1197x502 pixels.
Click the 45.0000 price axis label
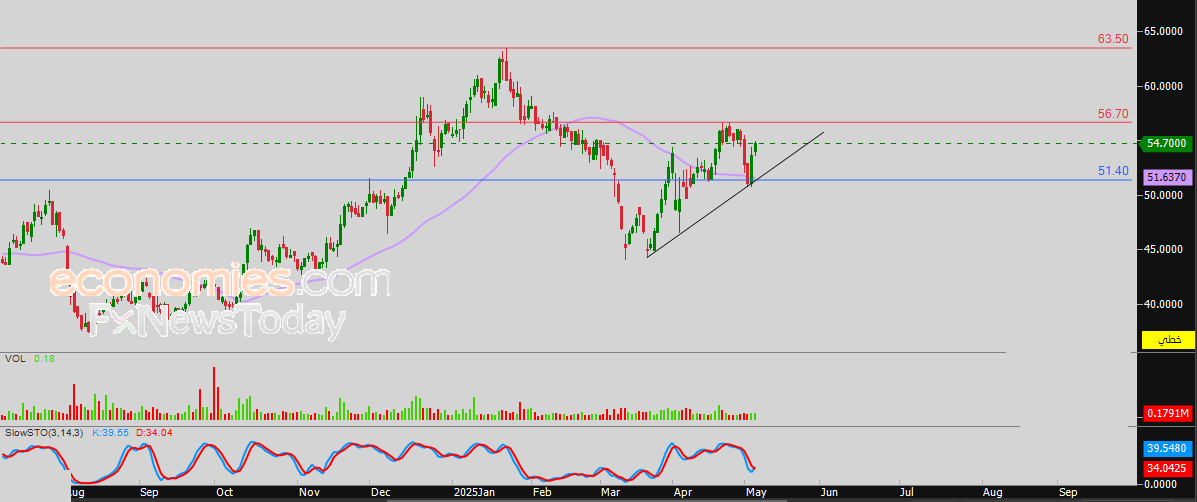[1164, 249]
